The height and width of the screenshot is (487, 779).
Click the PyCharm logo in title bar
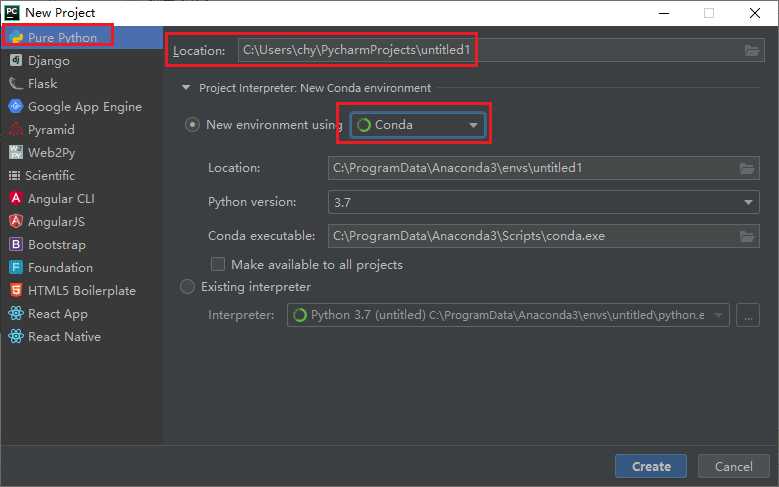pyautogui.click(x=11, y=12)
